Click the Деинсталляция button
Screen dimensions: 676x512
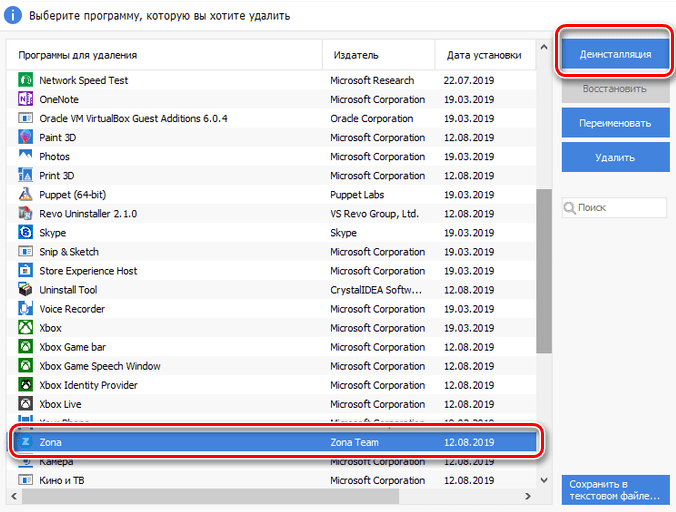coord(615,54)
